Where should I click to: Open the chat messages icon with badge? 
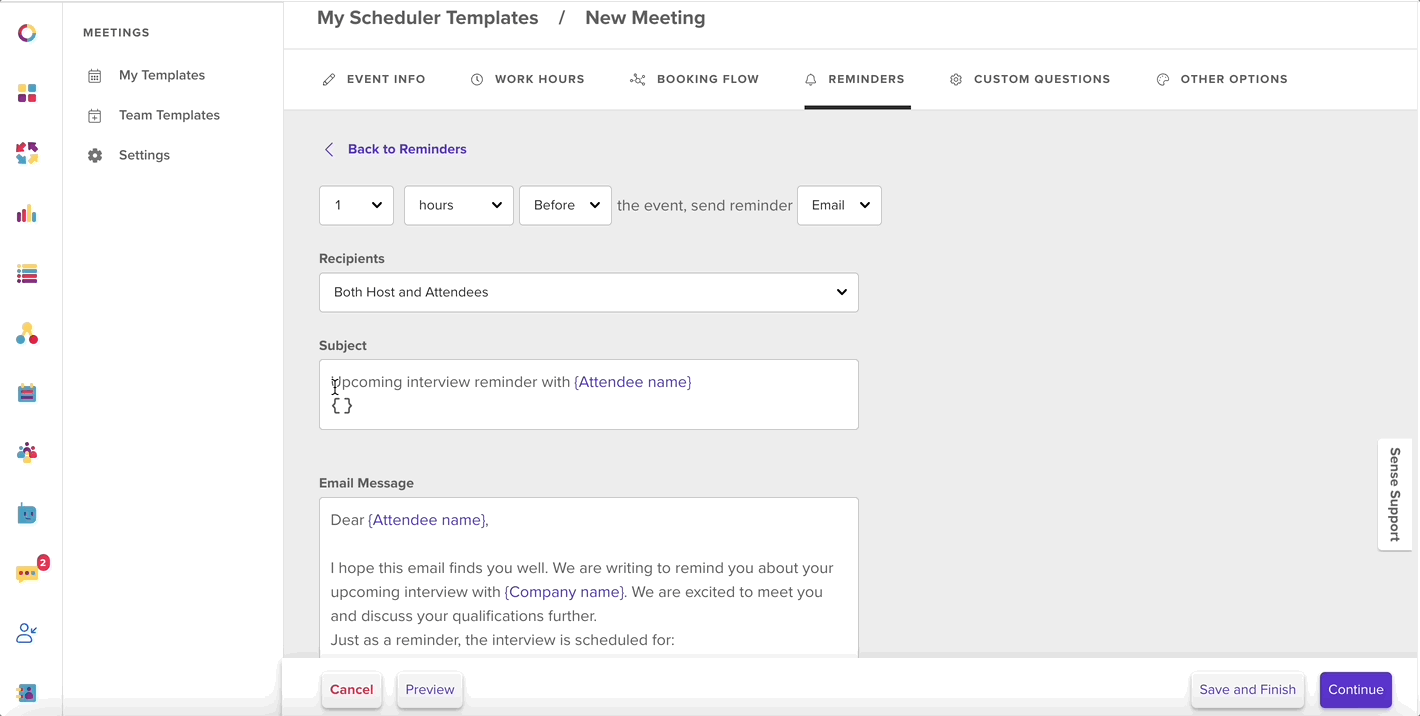point(29,572)
